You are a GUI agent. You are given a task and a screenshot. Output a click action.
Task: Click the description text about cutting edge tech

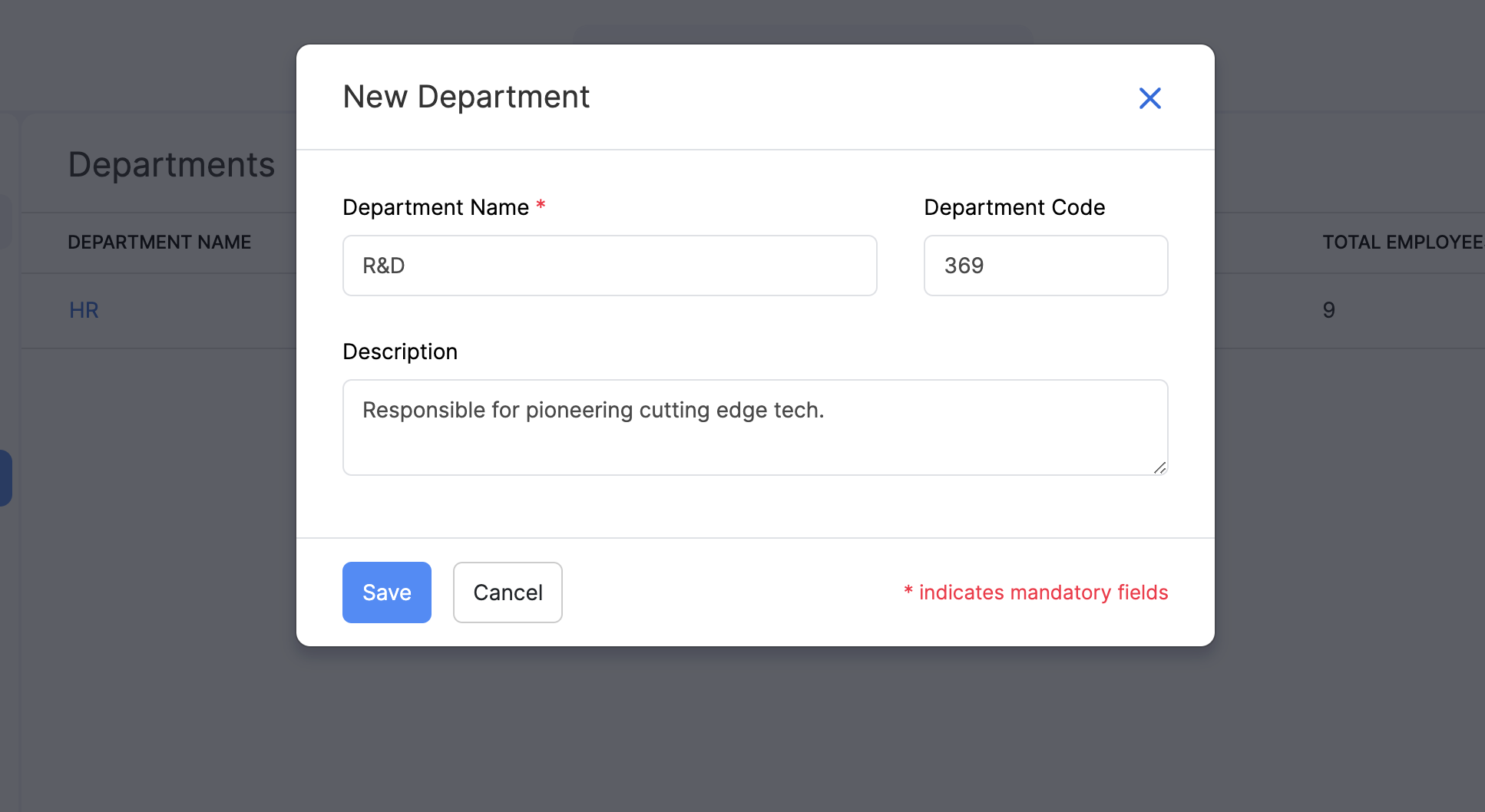click(x=592, y=410)
